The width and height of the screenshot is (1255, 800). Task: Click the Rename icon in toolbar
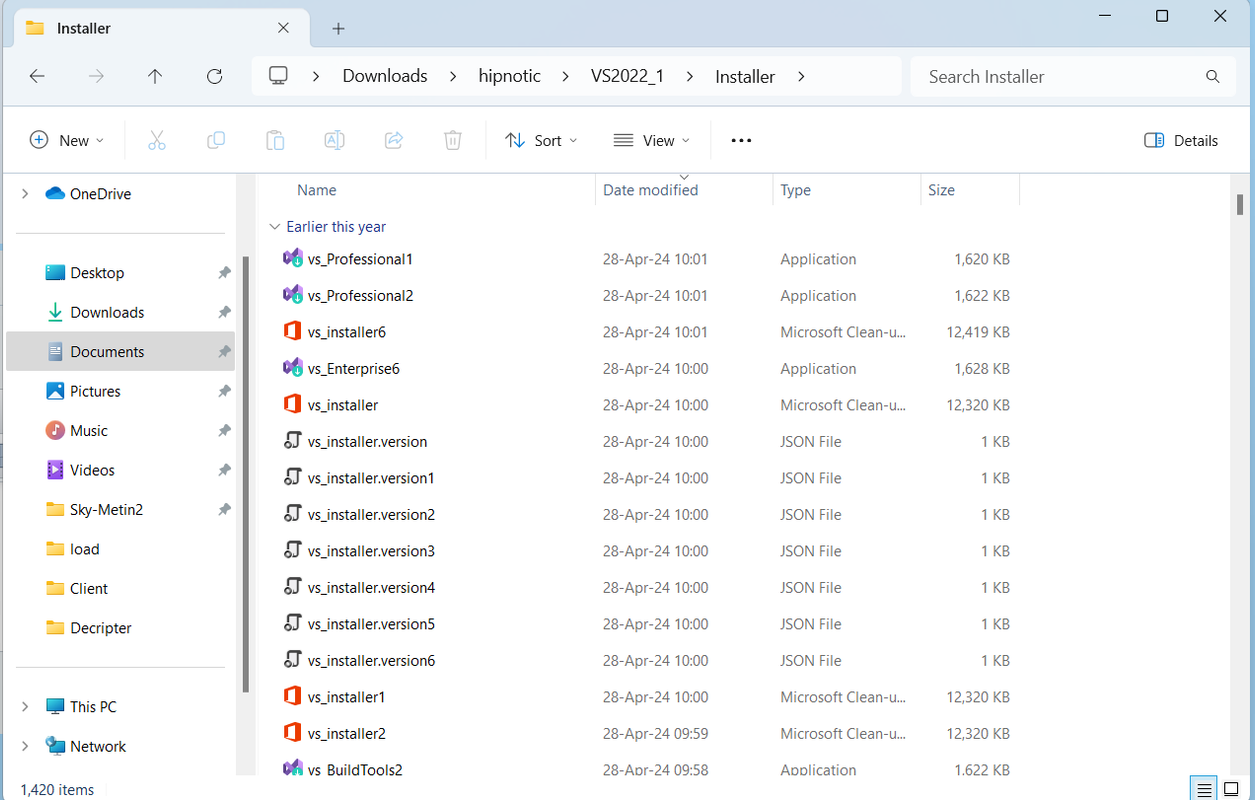click(x=334, y=141)
